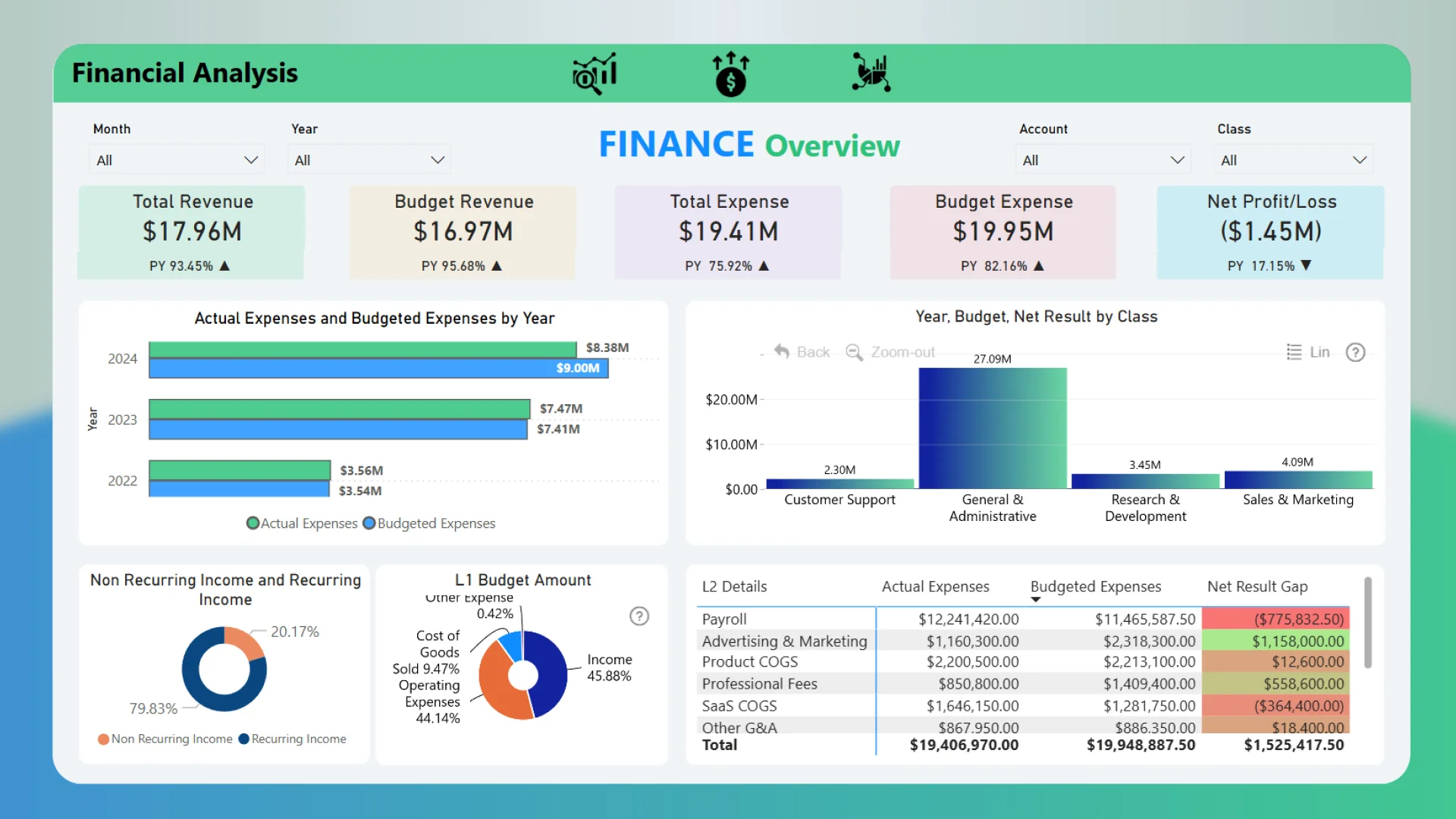Click the help icon beside the L1 Budget pie
Screen dimensions: 1456x819
(x=639, y=616)
